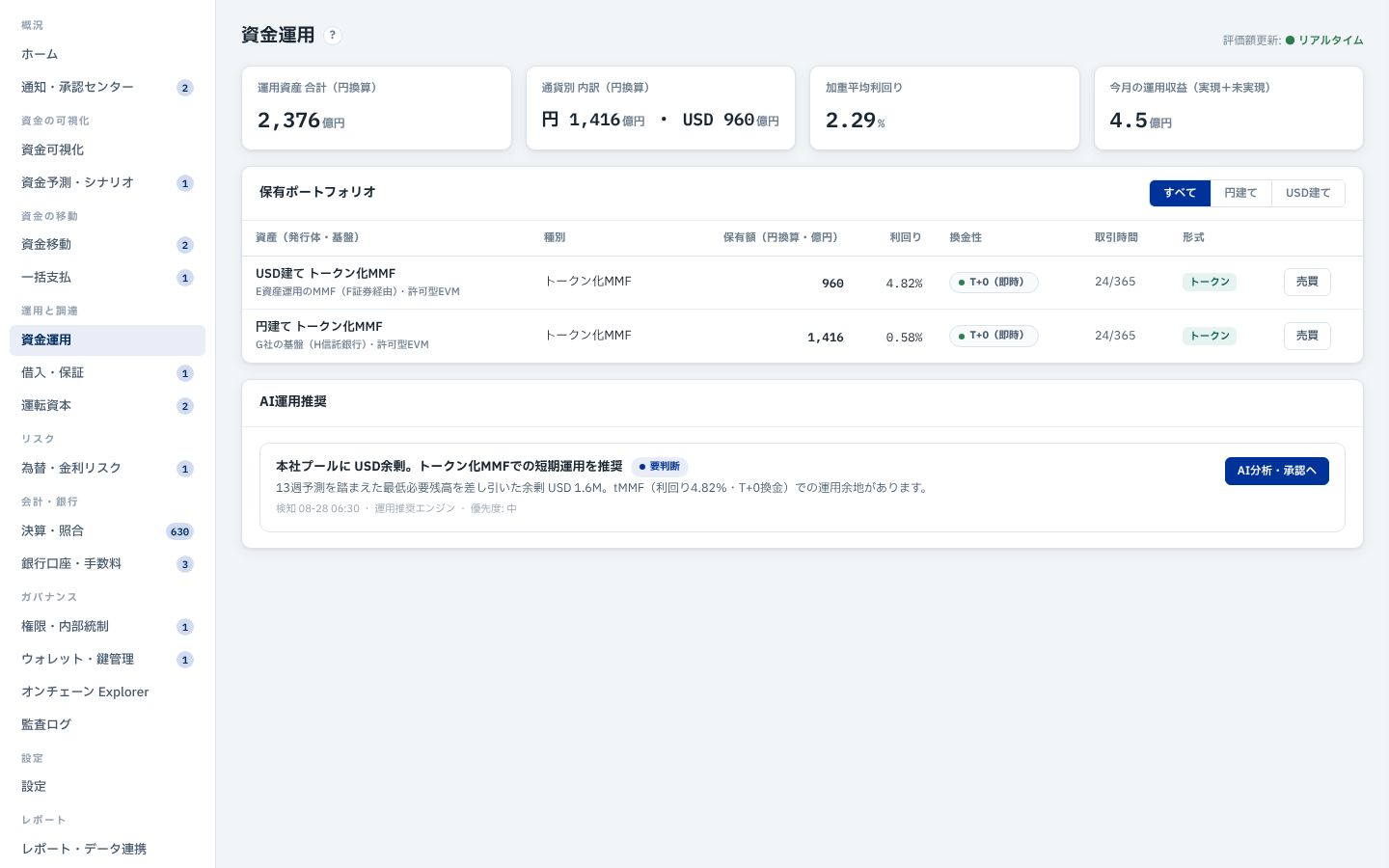Image resolution: width=1389 pixels, height=868 pixels.
Task: Click トークン tag in USD建て row
Action: click(1210, 283)
